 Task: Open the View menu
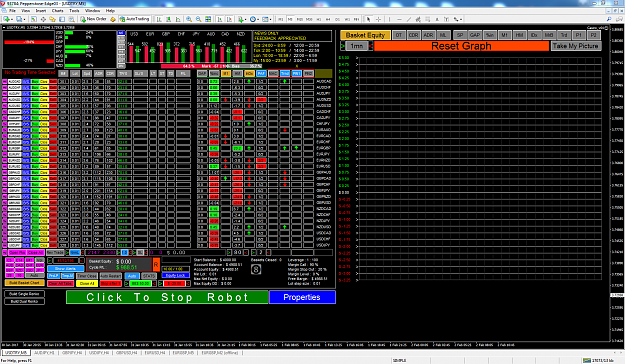tap(26, 10)
